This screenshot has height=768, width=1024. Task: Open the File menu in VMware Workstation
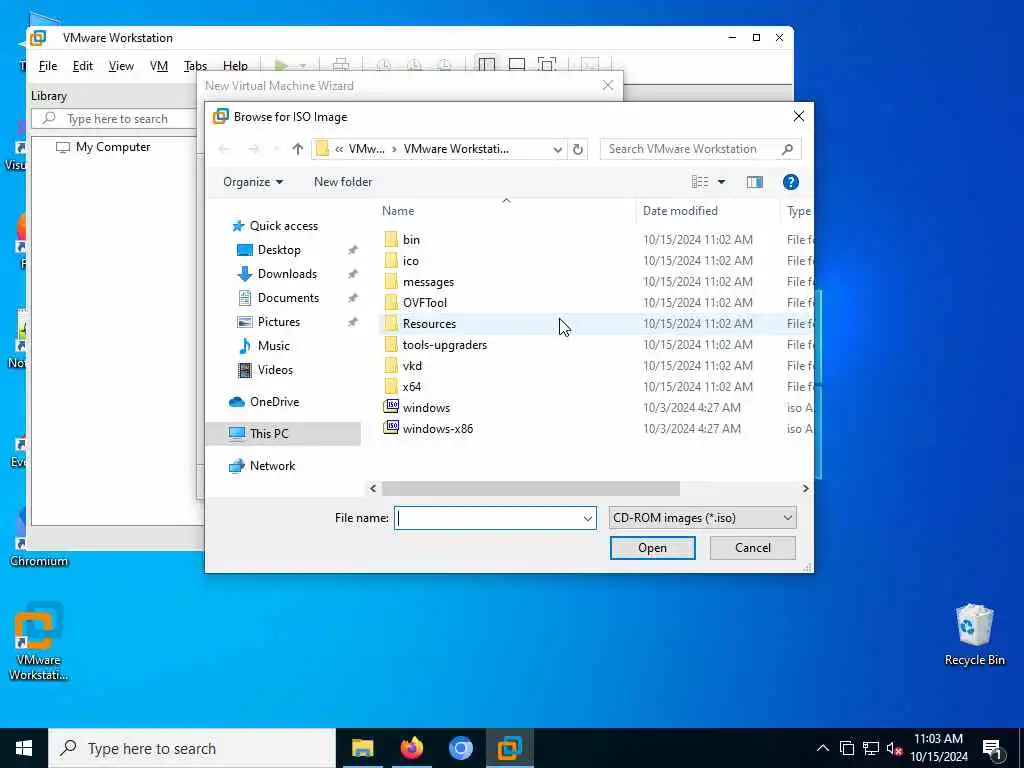[48, 66]
